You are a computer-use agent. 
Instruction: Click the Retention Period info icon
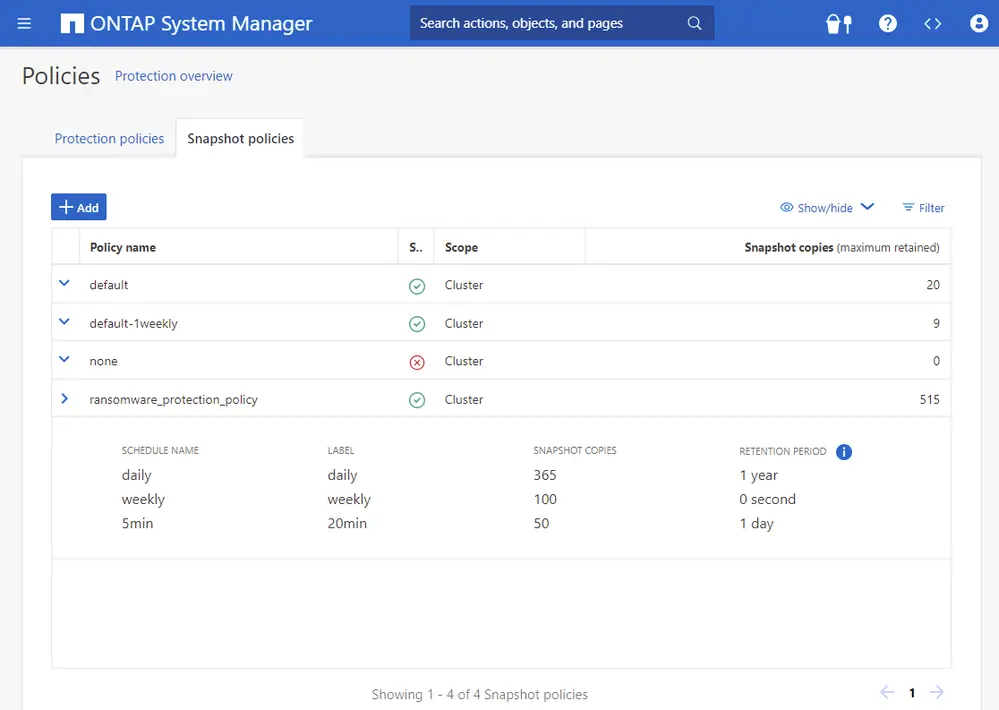point(843,452)
